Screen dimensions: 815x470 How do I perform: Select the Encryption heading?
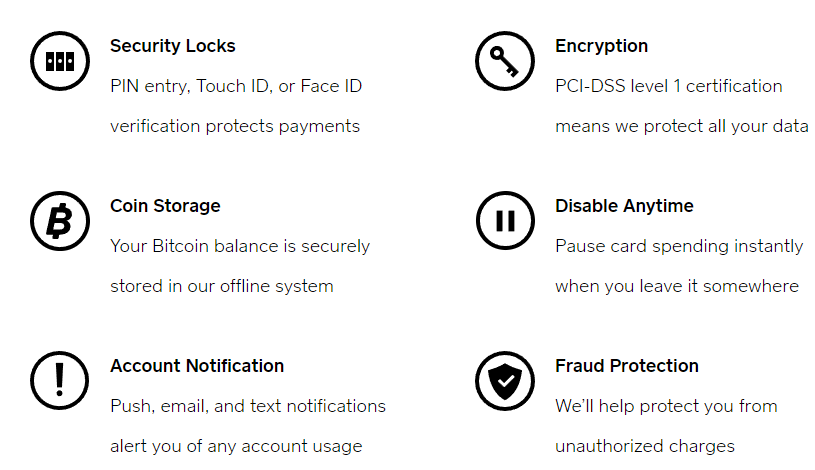[x=601, y=46]
